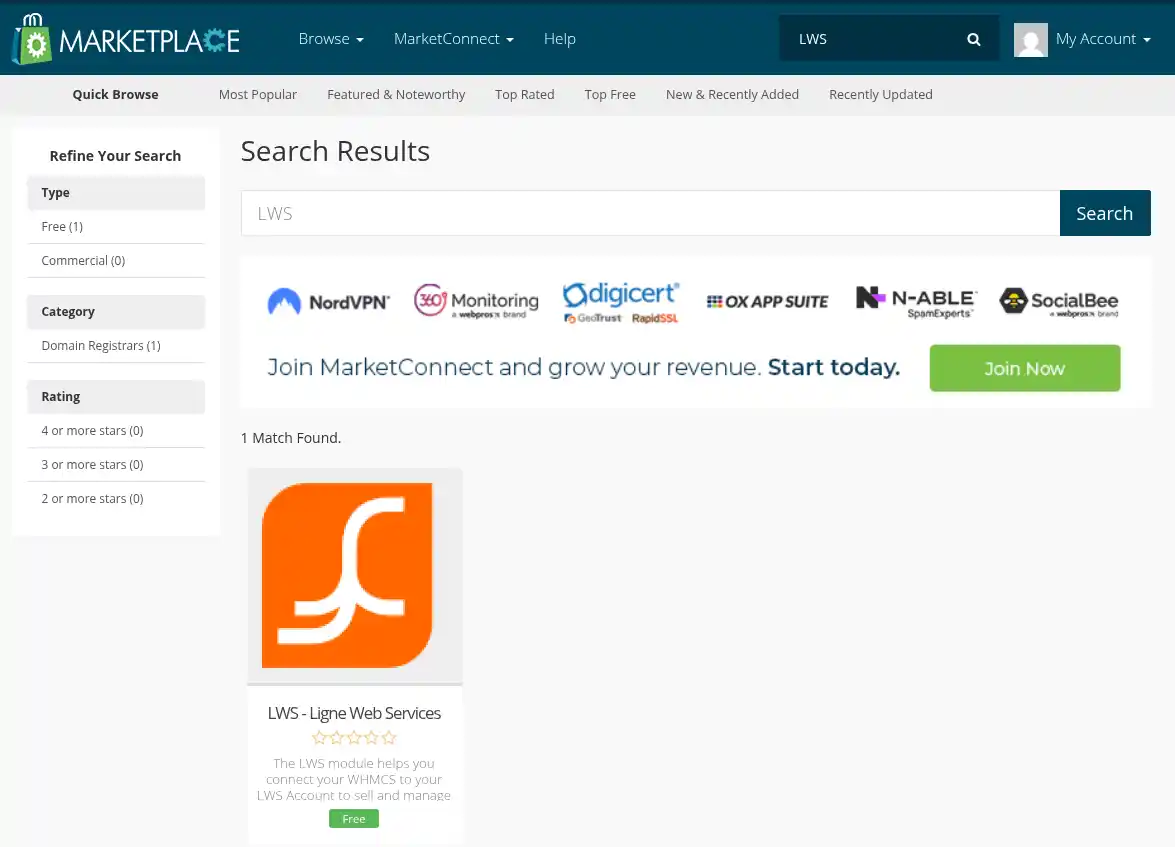
Task: Filter results by Free type
Action: point(116,226)
